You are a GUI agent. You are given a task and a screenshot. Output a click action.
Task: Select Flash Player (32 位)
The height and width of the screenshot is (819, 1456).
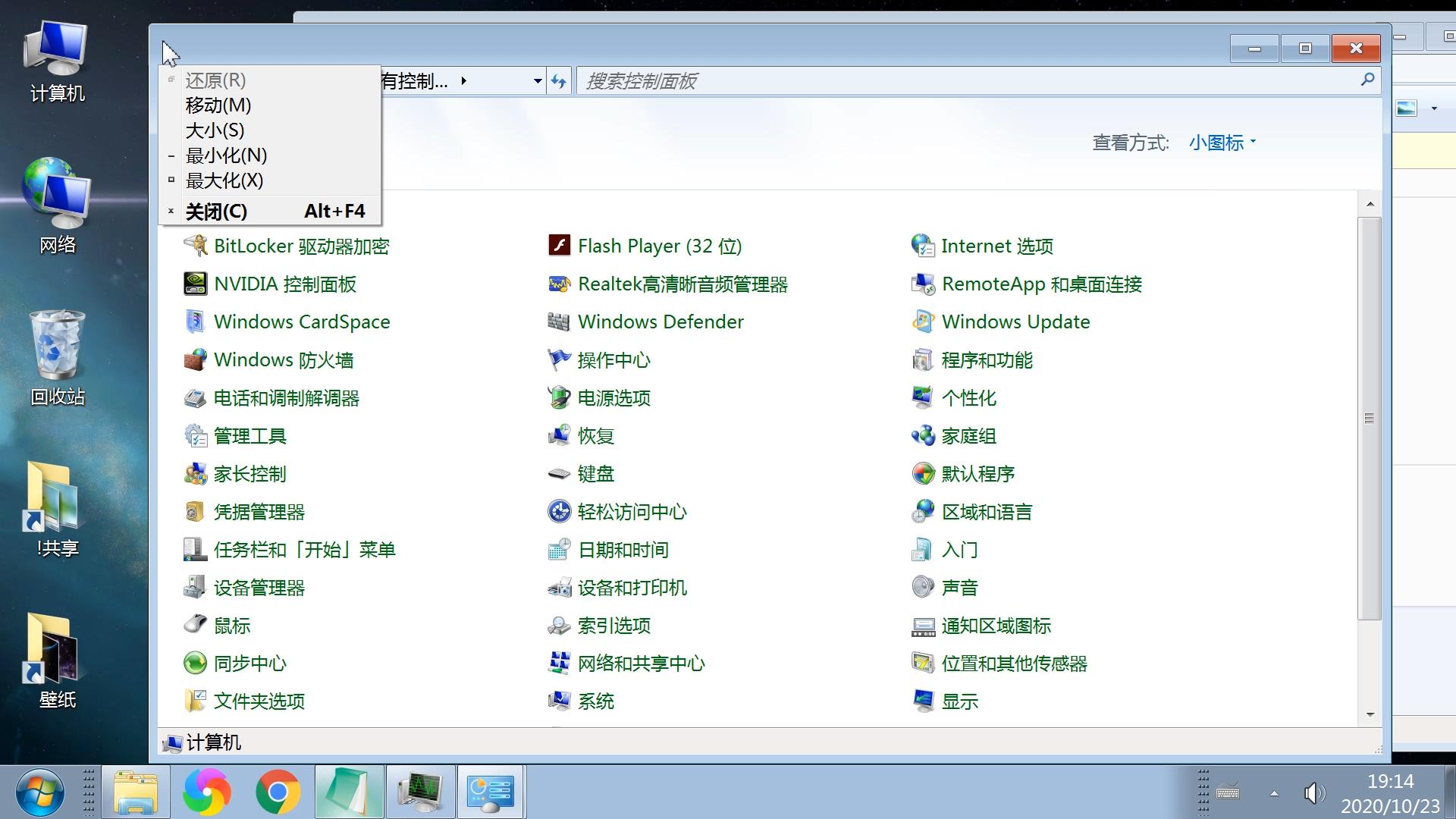(657, 246)
